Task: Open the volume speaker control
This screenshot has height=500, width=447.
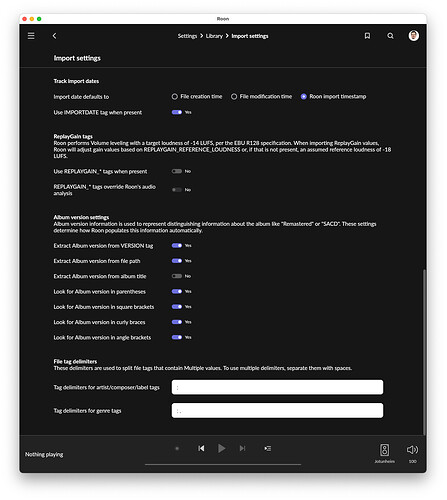Action: pyautogui.click(x=412, y=450)
